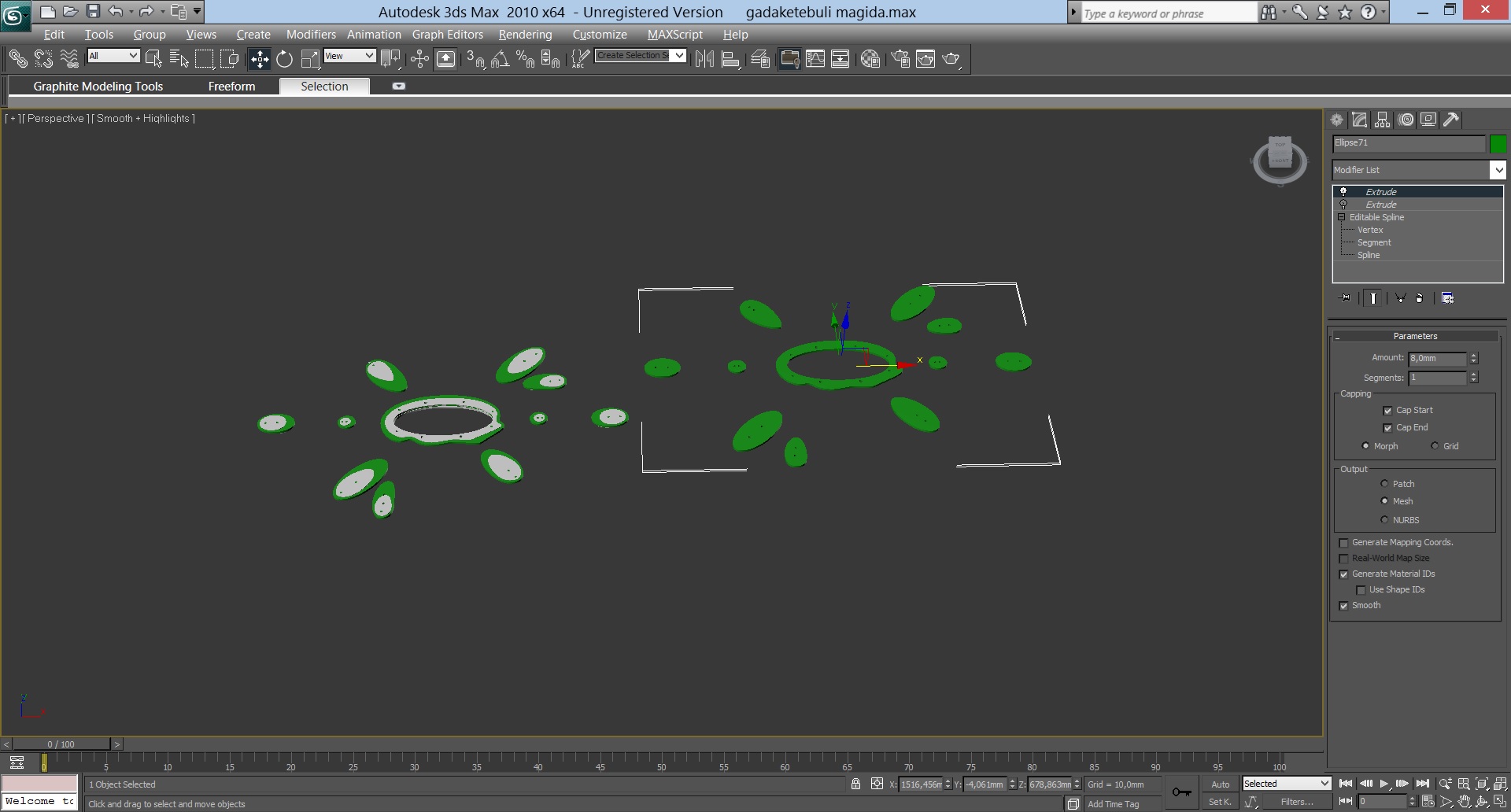
Task: Switch to the Freeform tab
Action: [231, 87]
